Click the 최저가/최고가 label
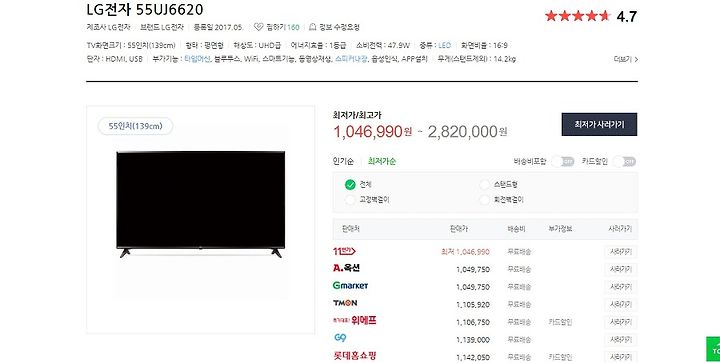Screen dimensions: 720x363 point(357,115)
